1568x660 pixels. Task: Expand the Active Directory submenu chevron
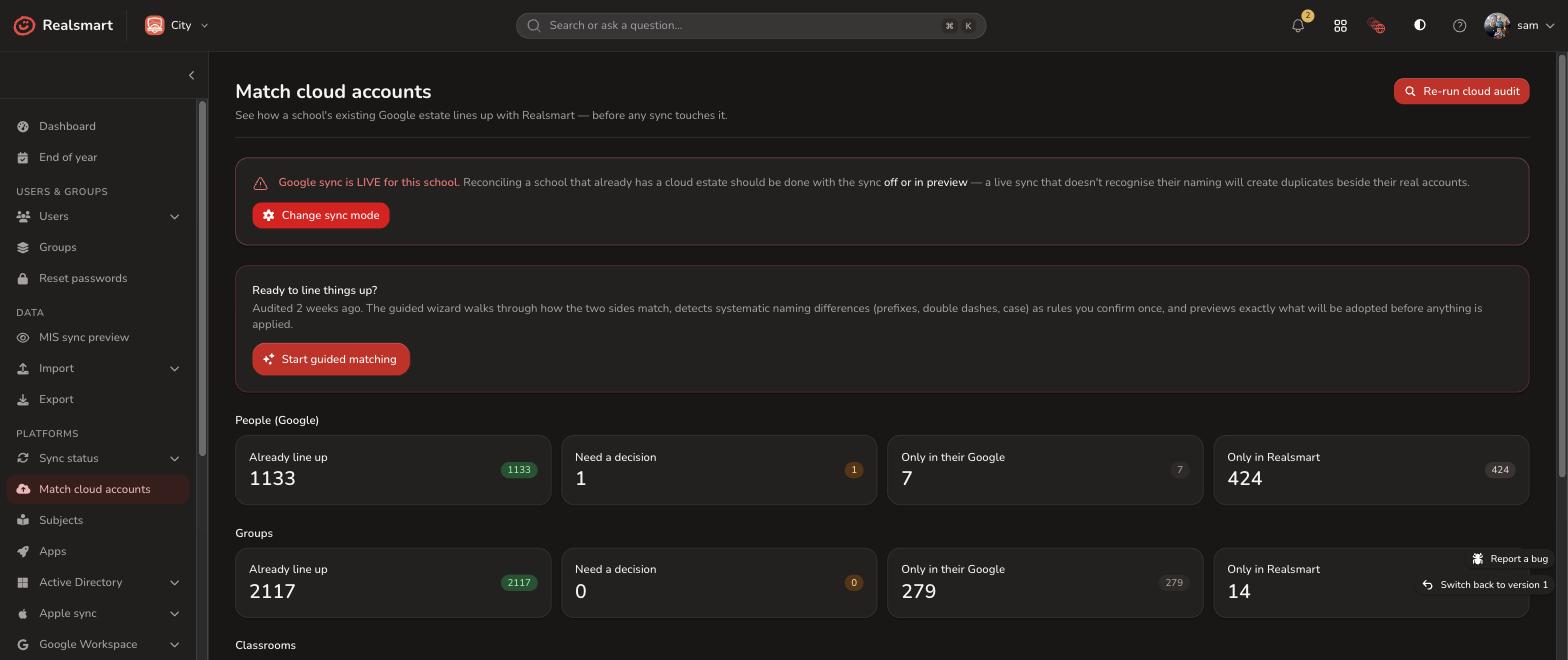(174, 582)
